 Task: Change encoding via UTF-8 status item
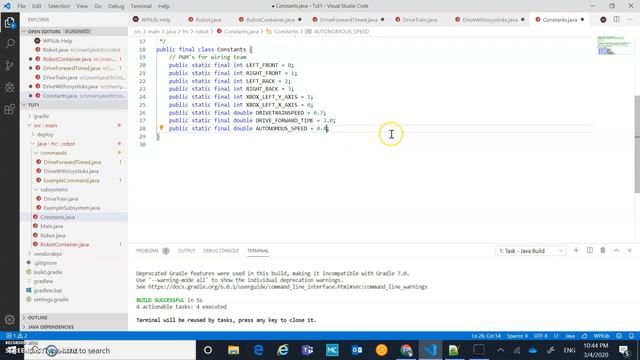click(540, 336)
